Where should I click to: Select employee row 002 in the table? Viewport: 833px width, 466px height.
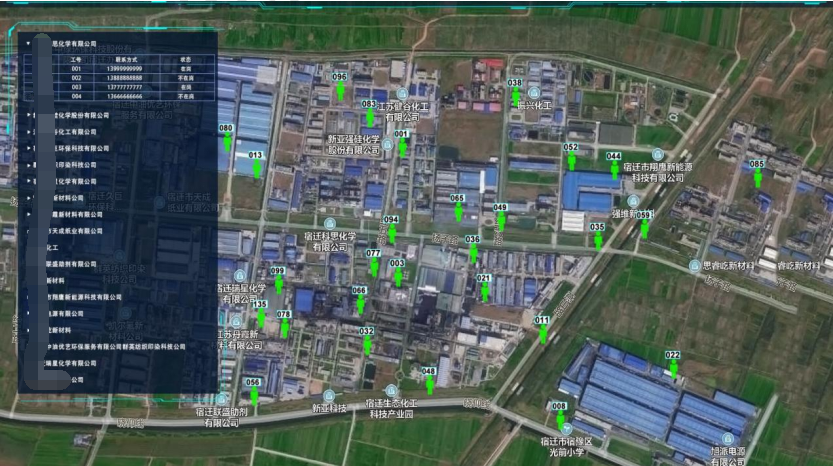75,78
